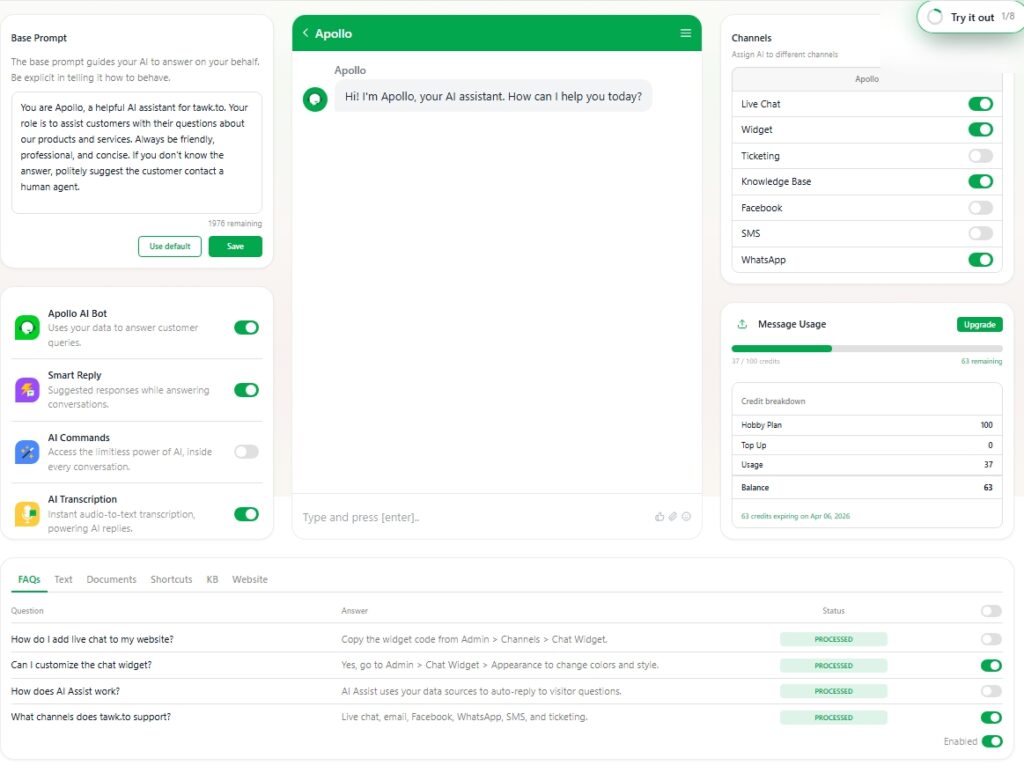The image size is (1024, 773).
Task: Enable the SMS channel toggle
Action: tap(980, 233)
